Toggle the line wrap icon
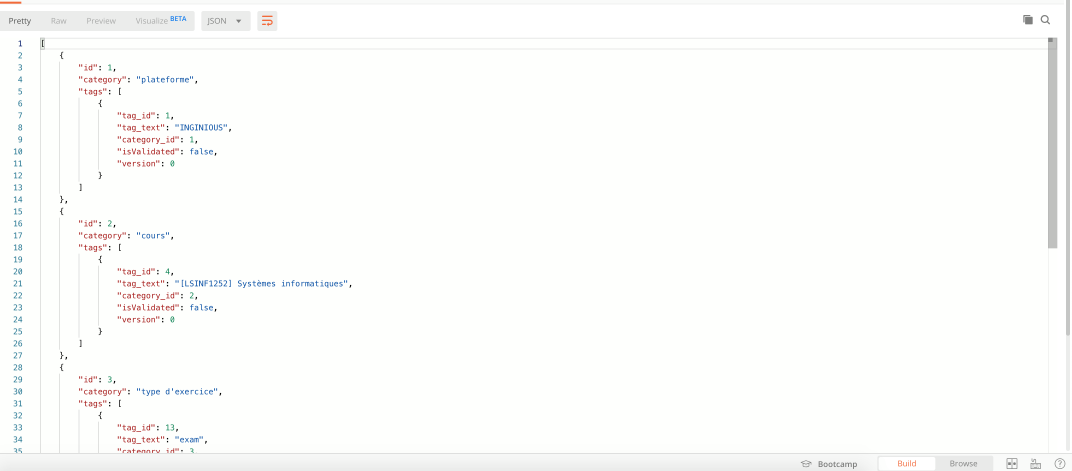Viewport: 1072px width, 471px height. click(x=267, y=21)
